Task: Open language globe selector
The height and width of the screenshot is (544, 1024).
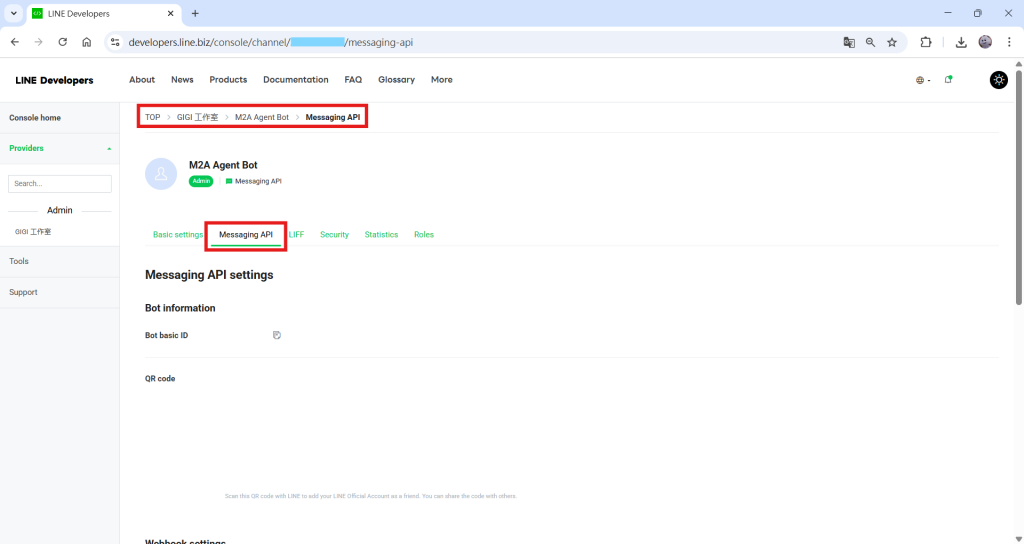Action: [x=923, y=80]
